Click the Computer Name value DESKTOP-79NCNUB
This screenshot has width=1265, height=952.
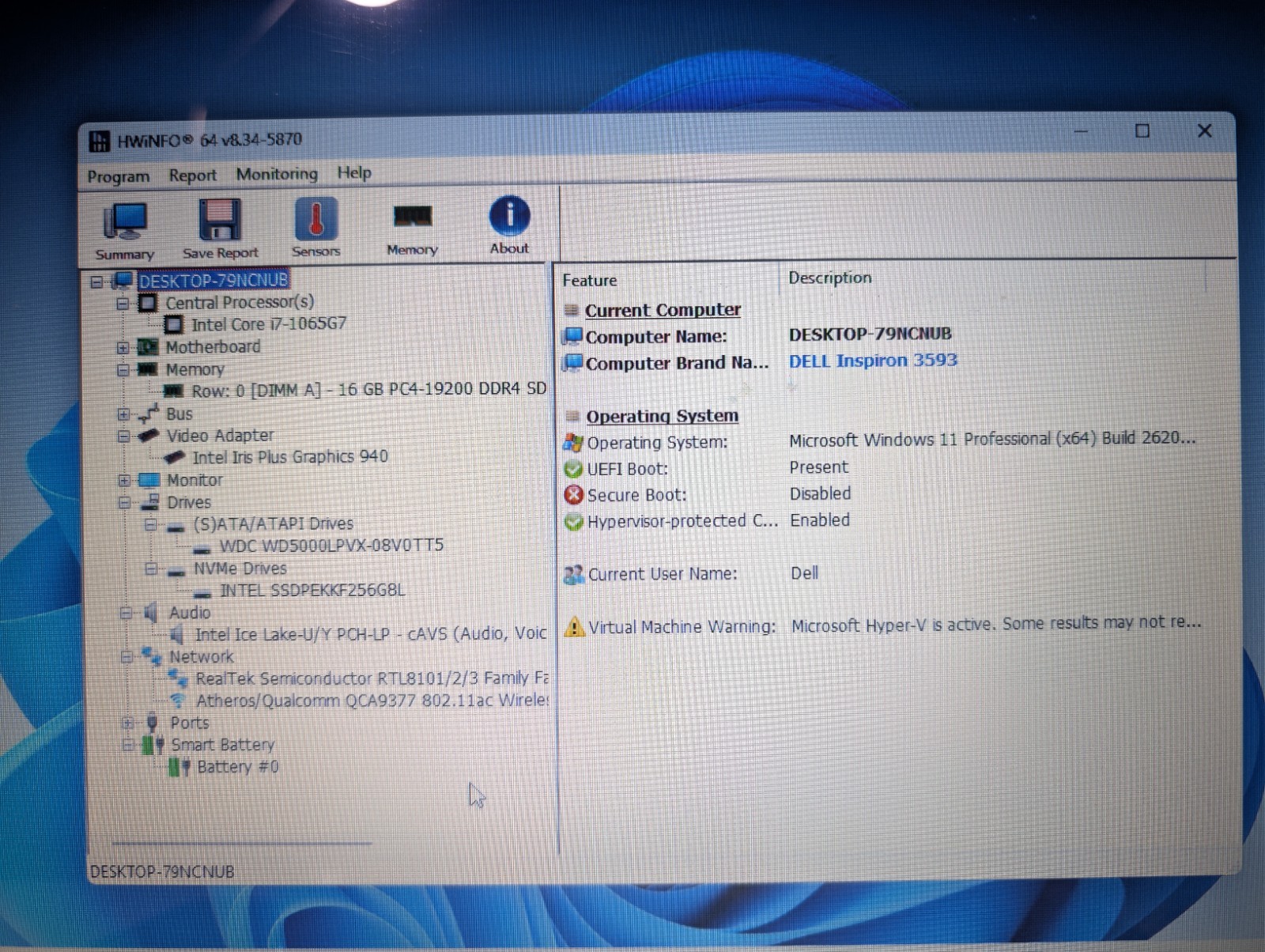pos(870,334)
